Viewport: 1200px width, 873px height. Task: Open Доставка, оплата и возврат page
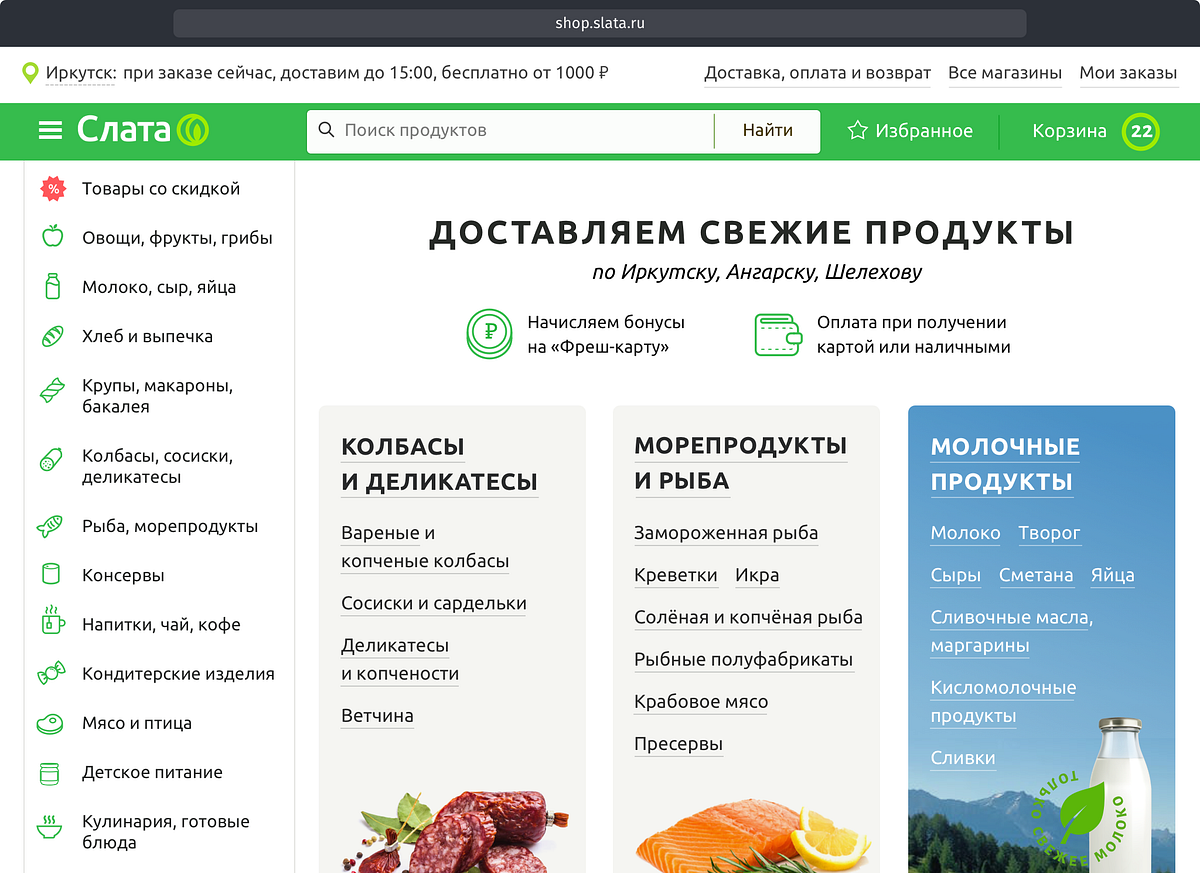pyautogui.click(x=817, y=73)
